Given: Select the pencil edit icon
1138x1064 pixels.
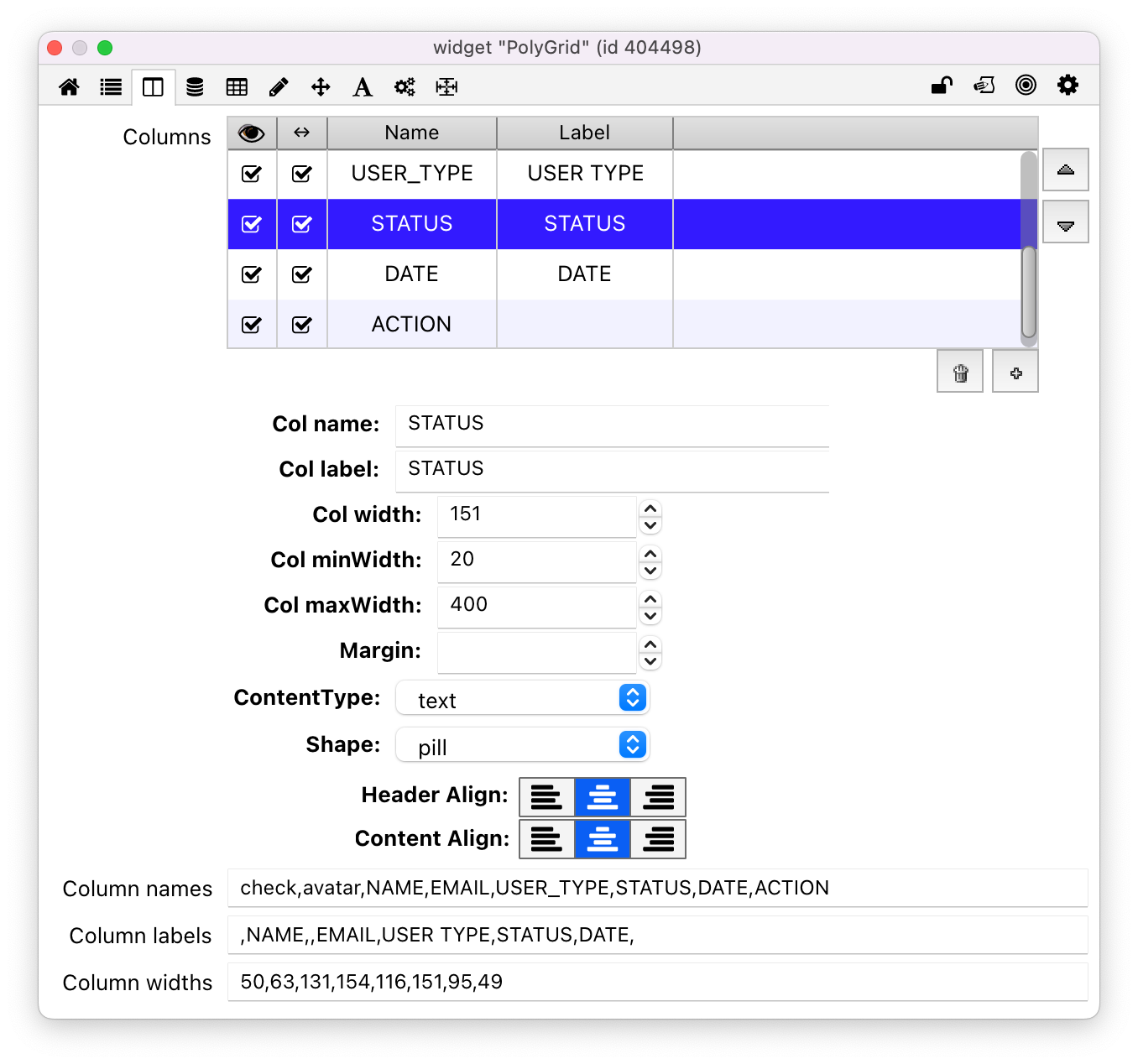Looking at the screenshot, I should (279, 87).
